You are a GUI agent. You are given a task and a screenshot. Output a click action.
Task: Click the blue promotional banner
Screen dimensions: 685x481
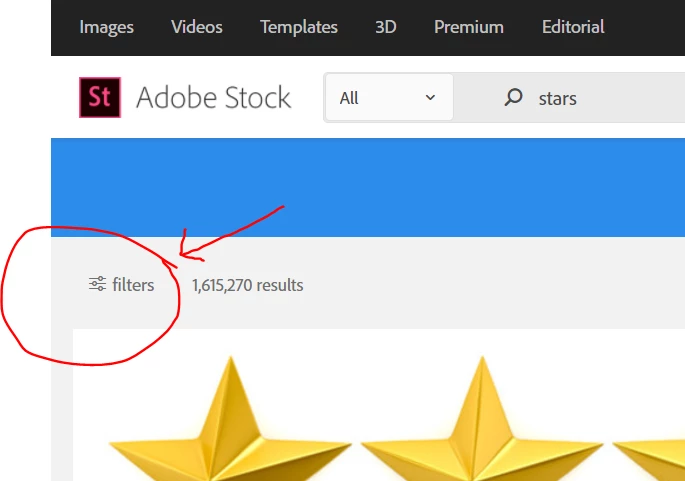click(x=368, y=187)
